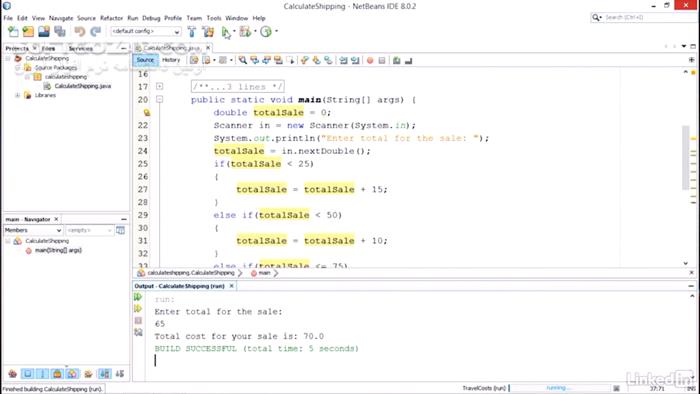This screenshot has height=394, width=700.
Task: Click the Undo arrow icon
Action: point(79,31)
